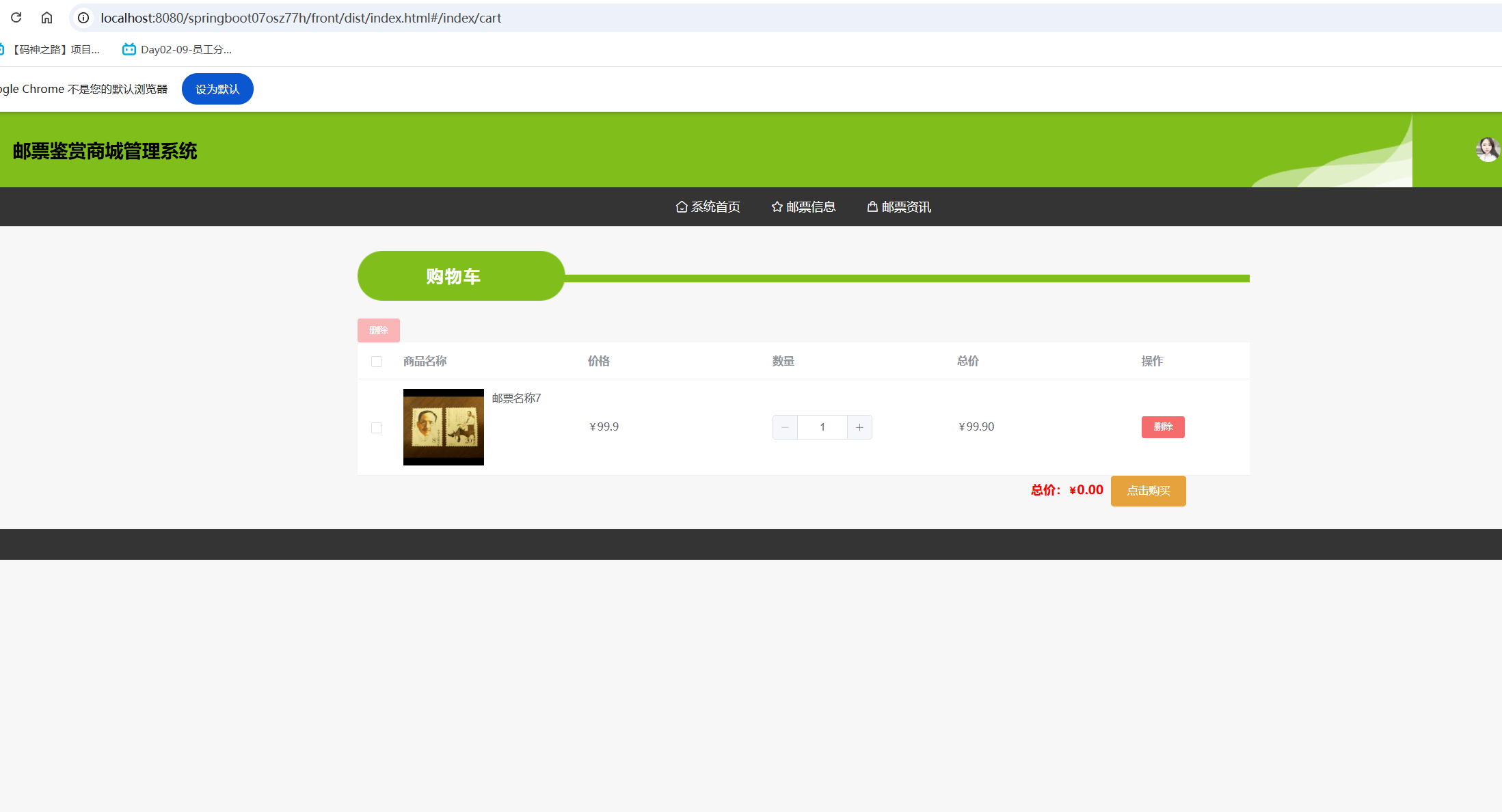This screenshot has height=812, width=1502.
Task: Open 邮票信息 navigation item
Action: [x=803, y=207]
